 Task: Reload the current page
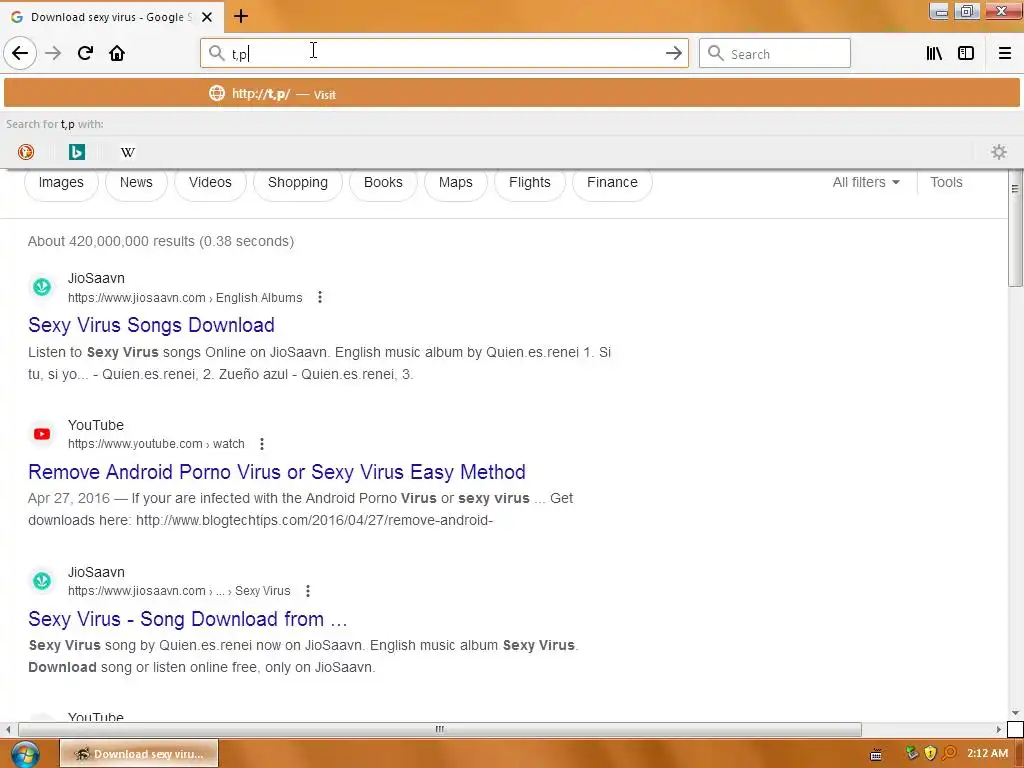(x=85, y=53)
